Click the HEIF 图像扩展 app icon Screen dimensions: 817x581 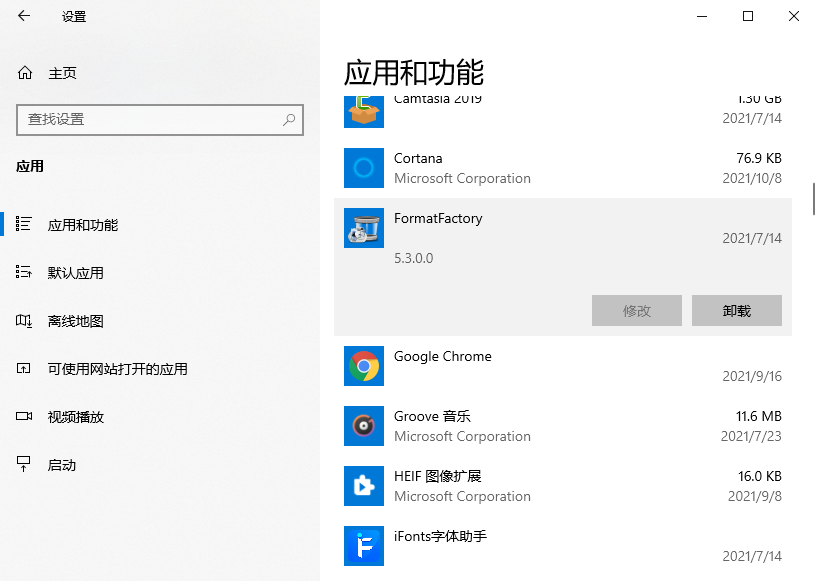(364, 486)
